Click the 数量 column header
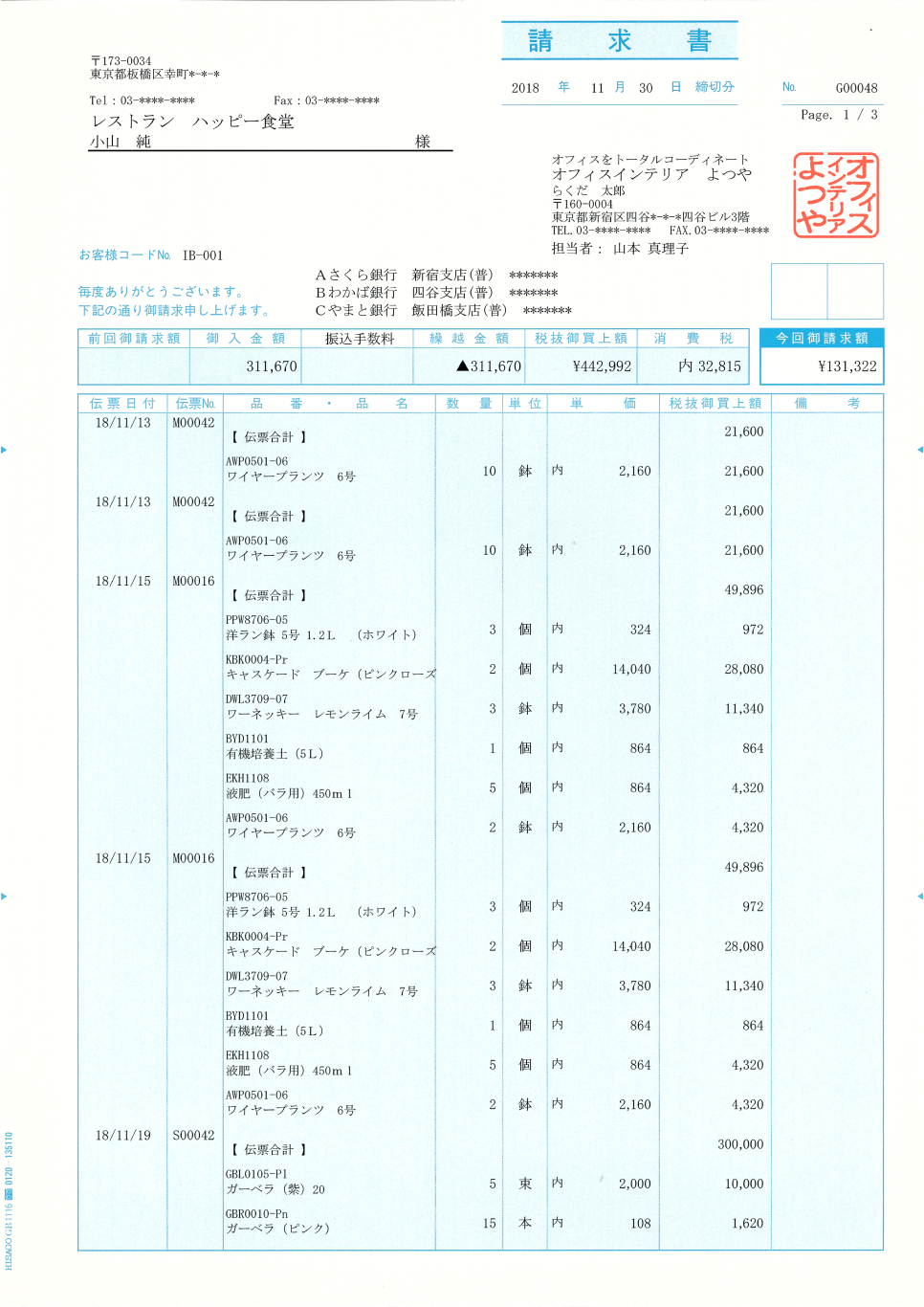The image size is (924, 1307). pyautogui.click(x=470, y=404)
